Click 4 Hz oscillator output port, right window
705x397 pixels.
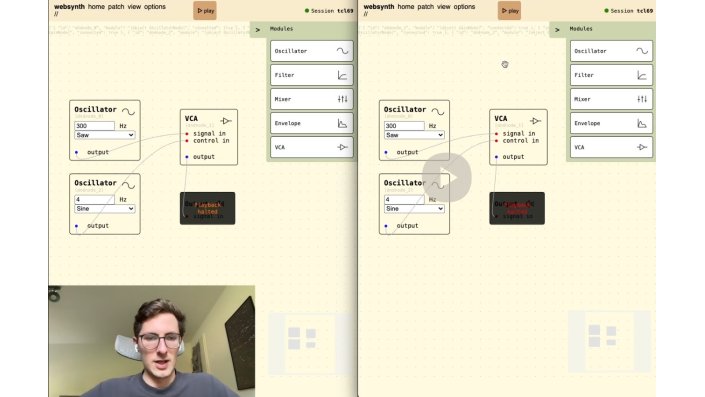[x=386, y=226]
